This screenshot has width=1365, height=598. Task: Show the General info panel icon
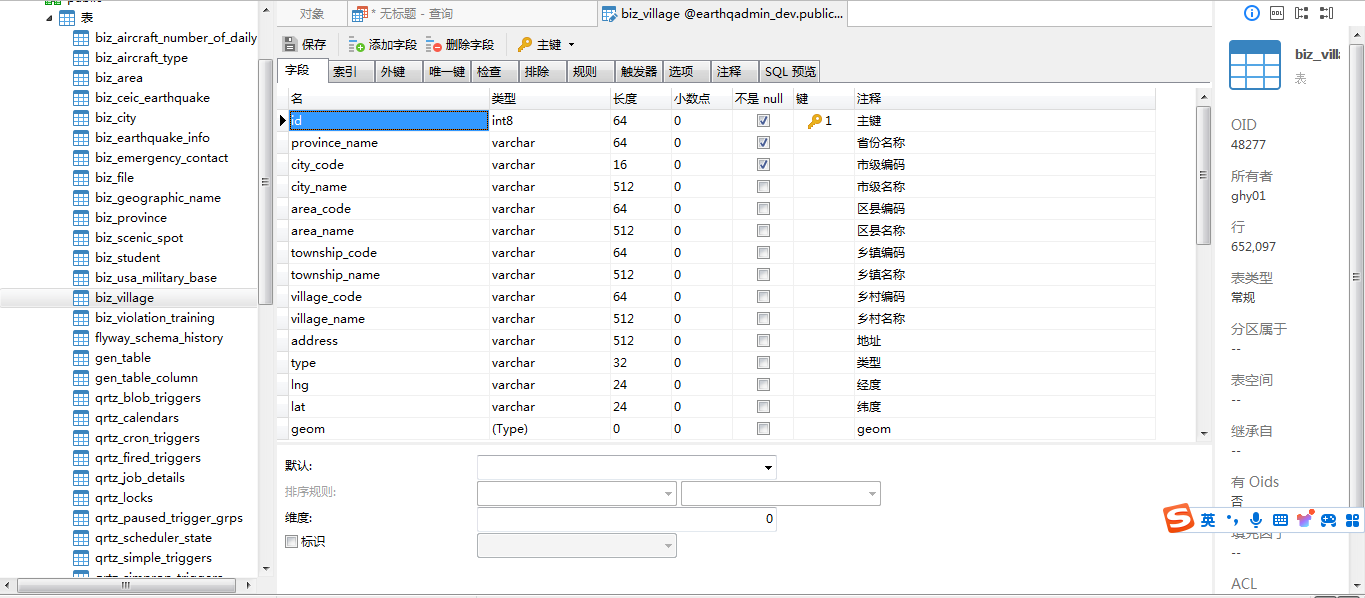(x=1251, y=13)
